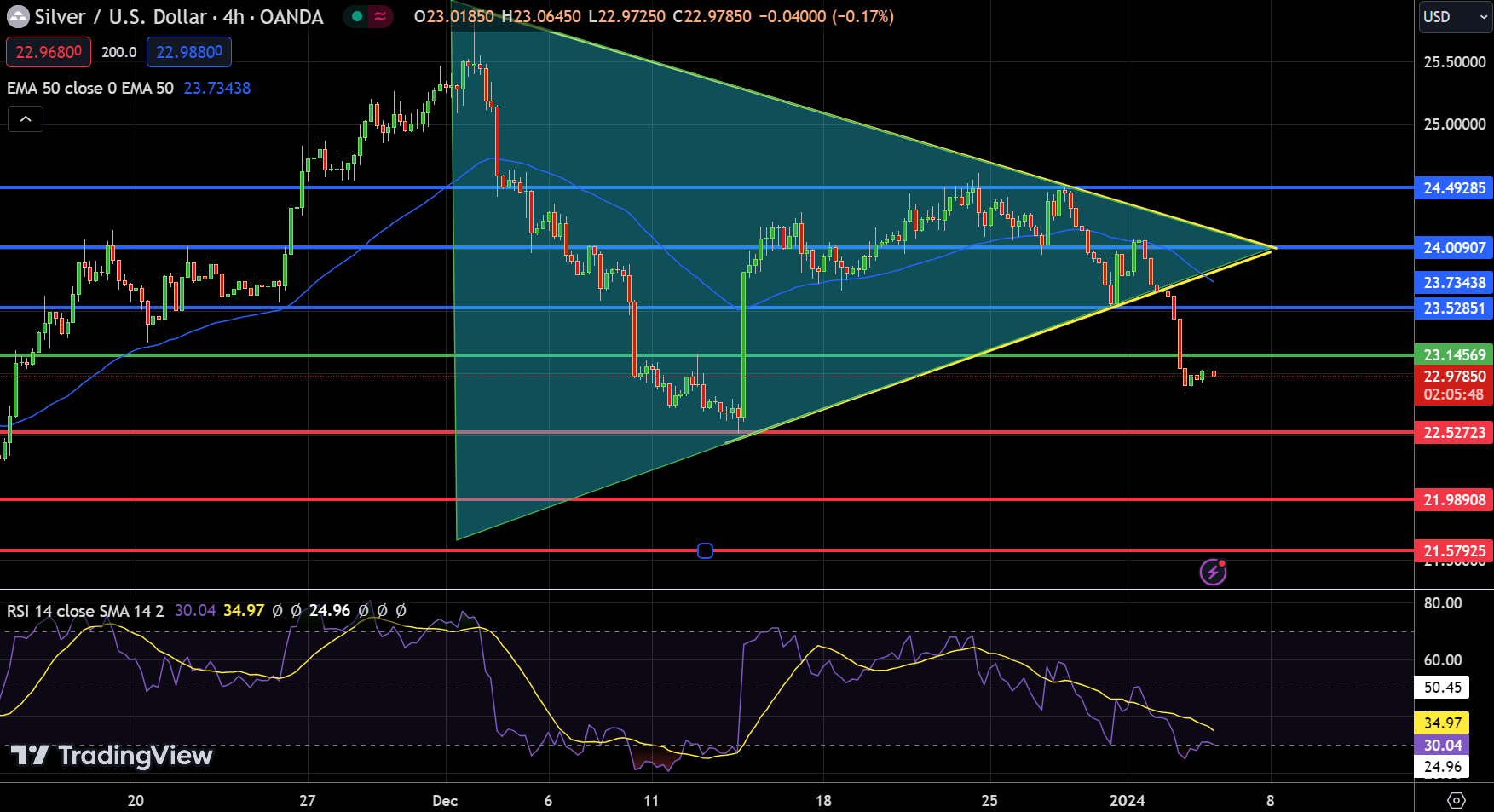Click the yellow 34.97 RSI SMA label
This screenshot has width=1494, height=812.
(1442, 723)
